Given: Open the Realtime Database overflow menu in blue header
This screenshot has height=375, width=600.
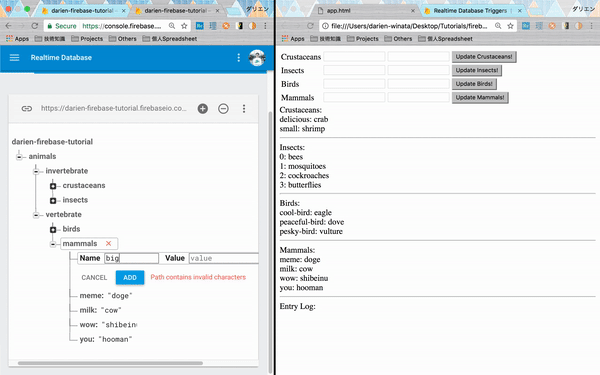Looking at the screenshot, I should [238, 57].
